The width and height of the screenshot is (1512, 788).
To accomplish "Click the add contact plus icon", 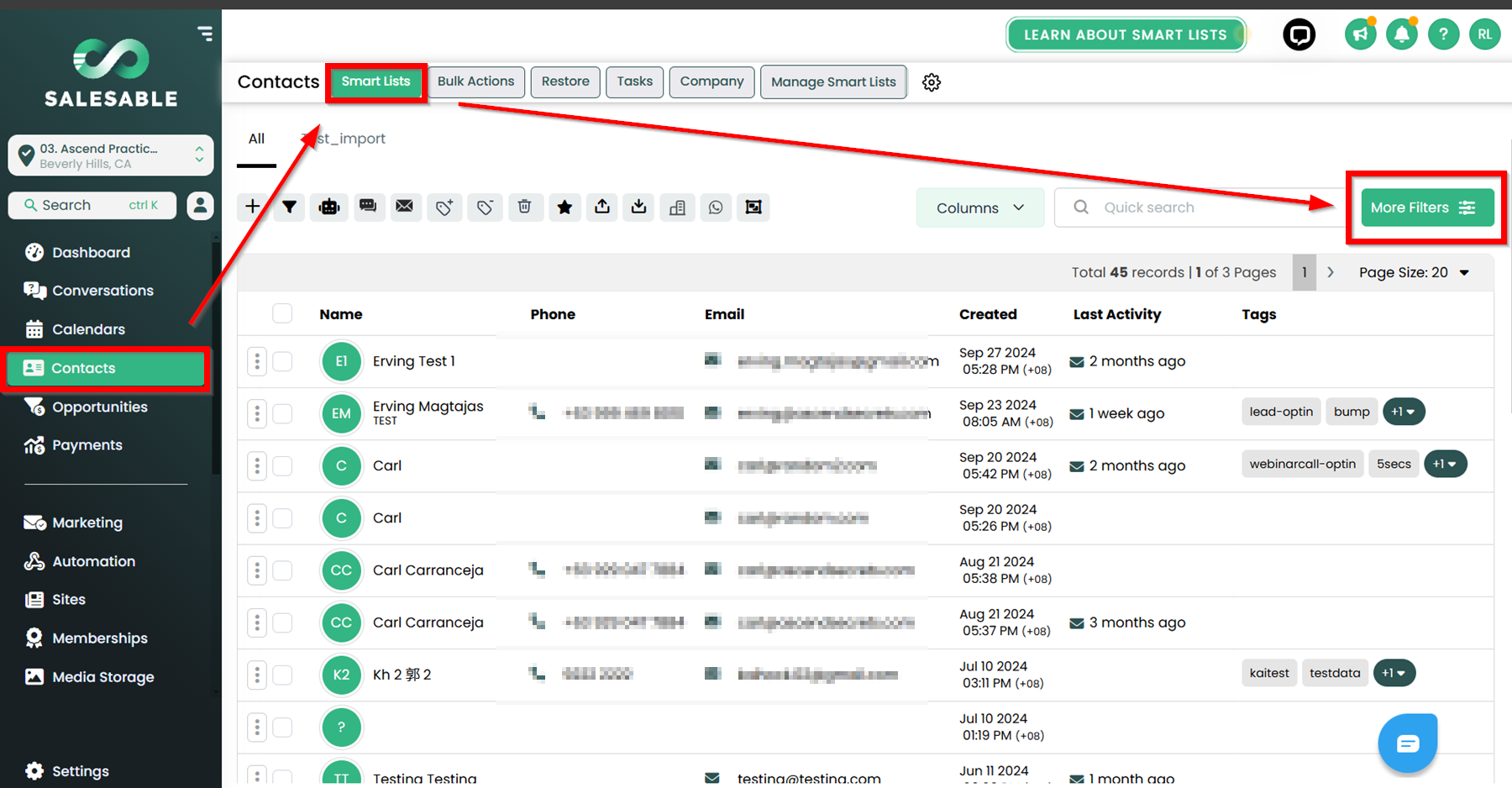I will coord(253,207).
